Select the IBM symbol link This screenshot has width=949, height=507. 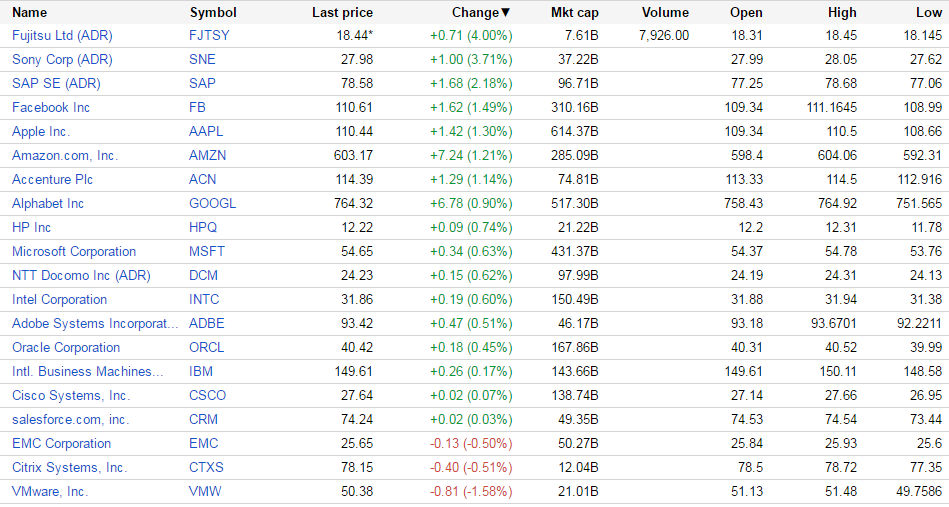[x=201, y=371]
